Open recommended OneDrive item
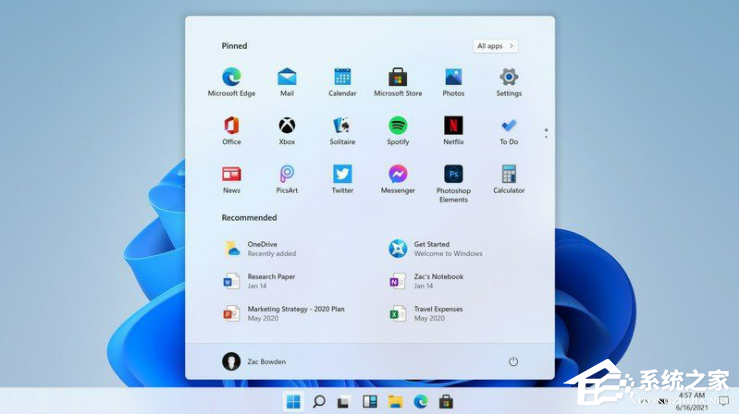 click(260, 248)
